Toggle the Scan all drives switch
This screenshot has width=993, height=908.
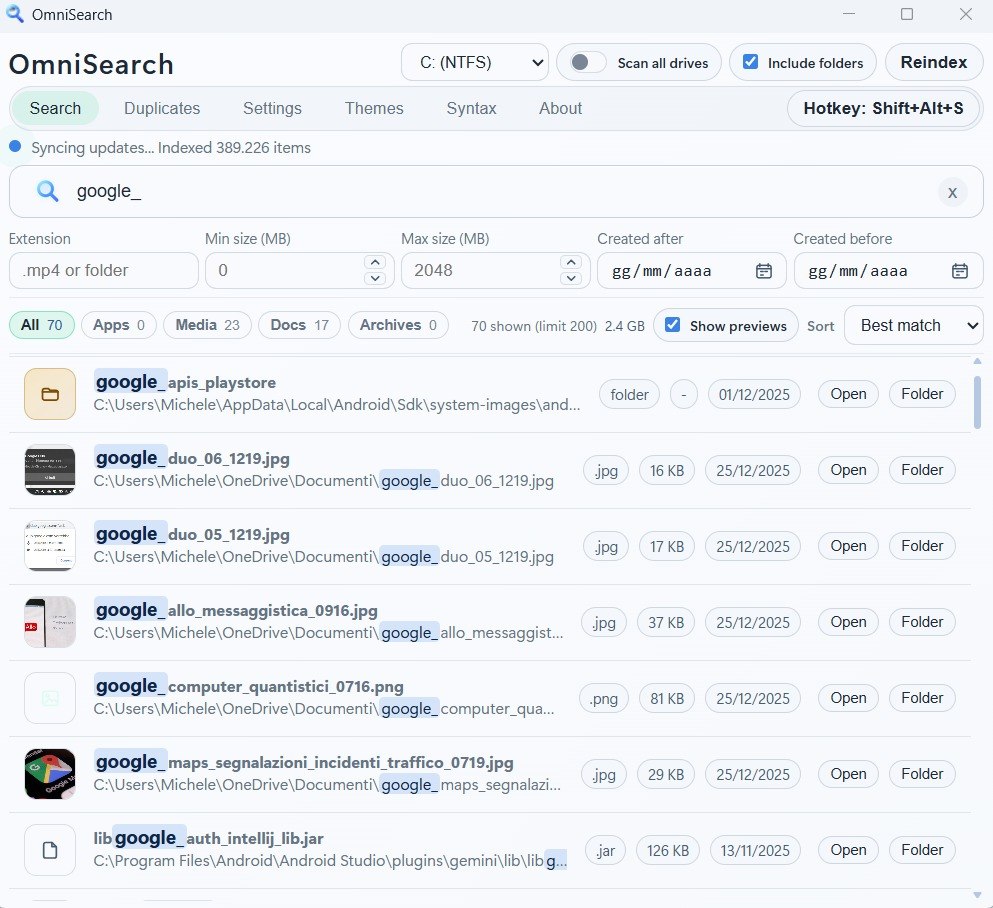coord(583,62)
